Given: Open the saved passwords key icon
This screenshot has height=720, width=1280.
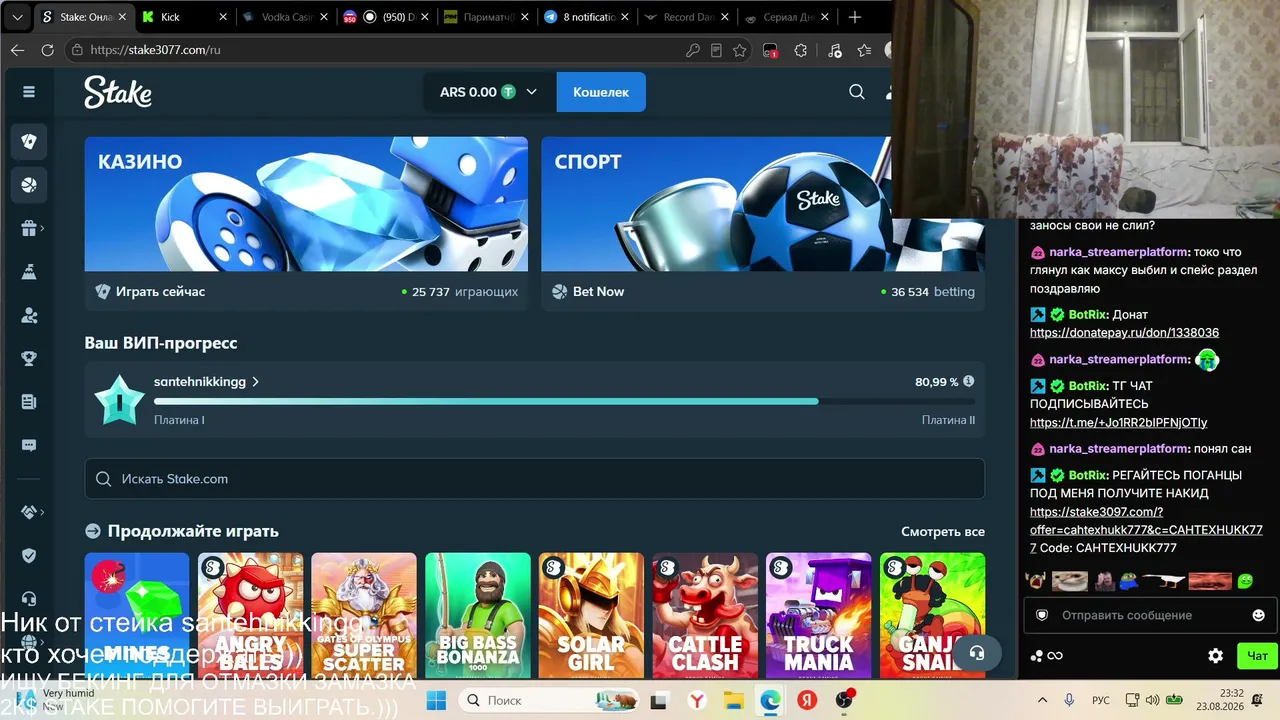Looking at the screenshot, I should pos(692,50).
